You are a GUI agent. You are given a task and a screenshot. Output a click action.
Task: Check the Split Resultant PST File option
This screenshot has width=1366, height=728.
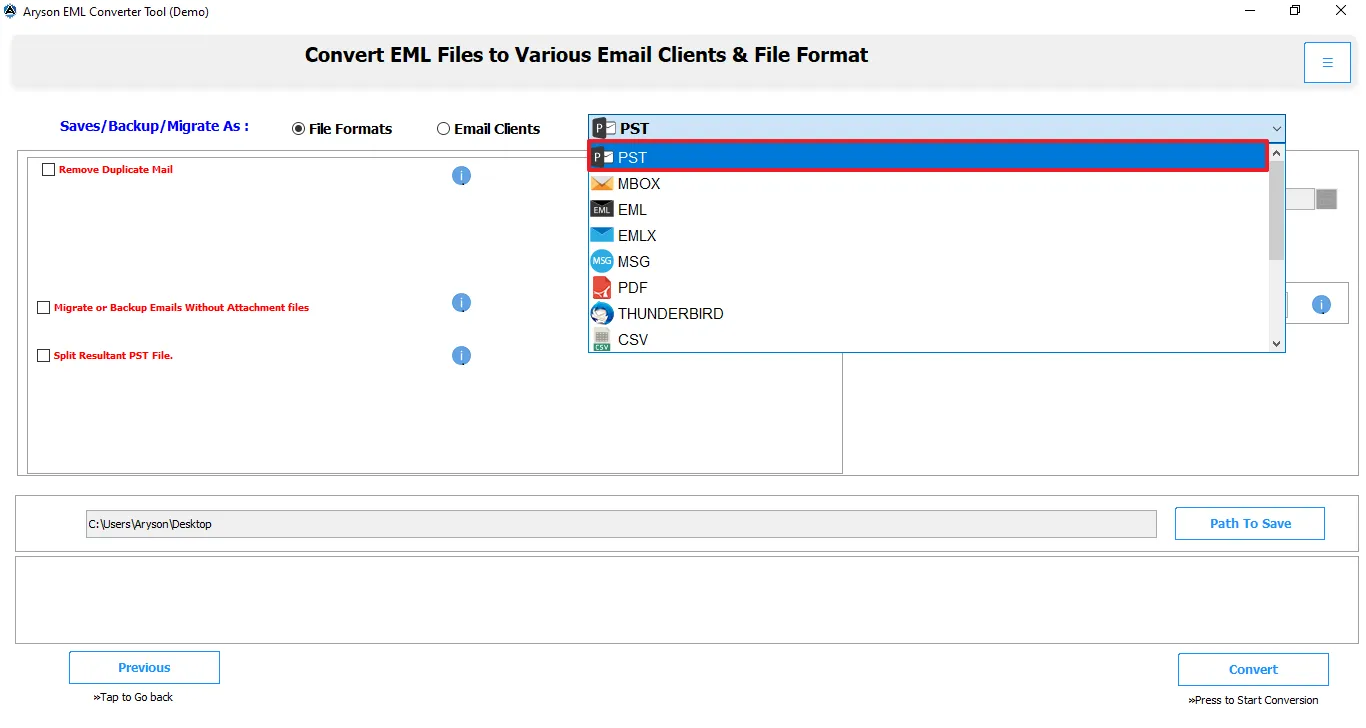click(x=44, y=356)
